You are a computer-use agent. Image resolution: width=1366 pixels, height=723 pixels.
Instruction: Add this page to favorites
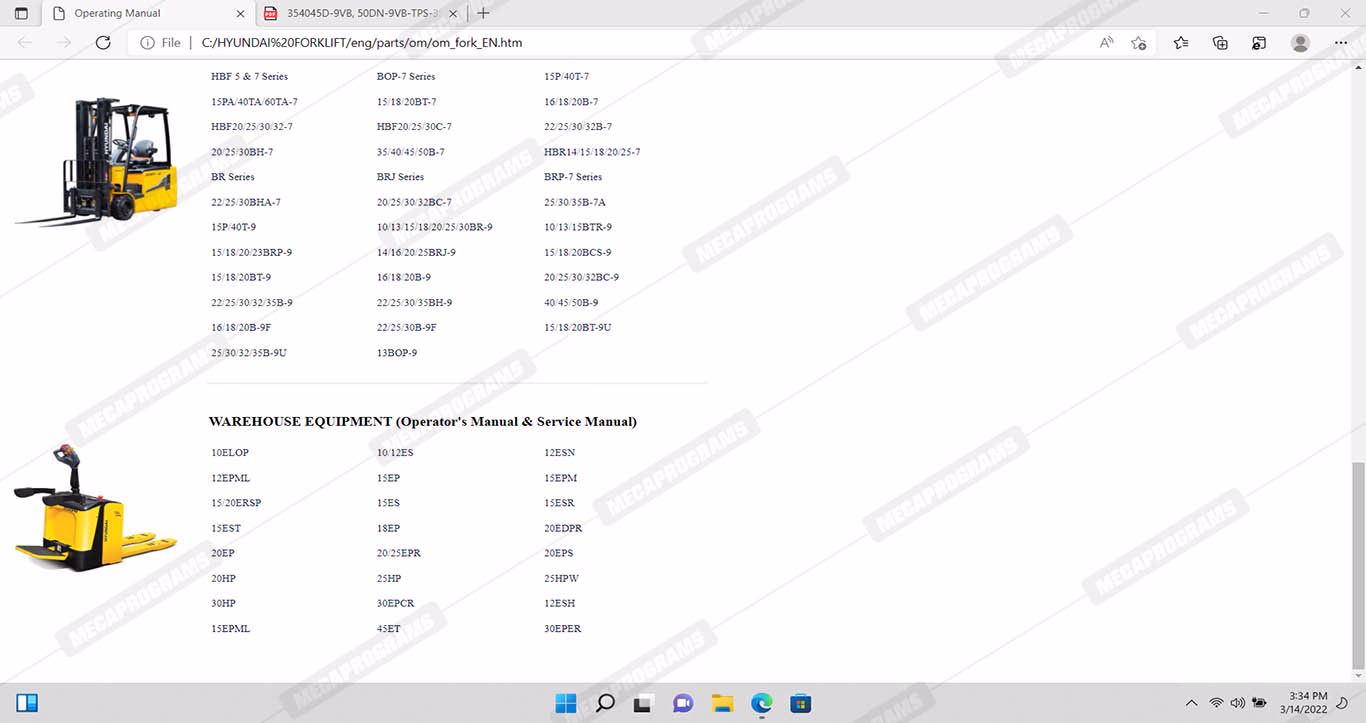pos(1138,43)
